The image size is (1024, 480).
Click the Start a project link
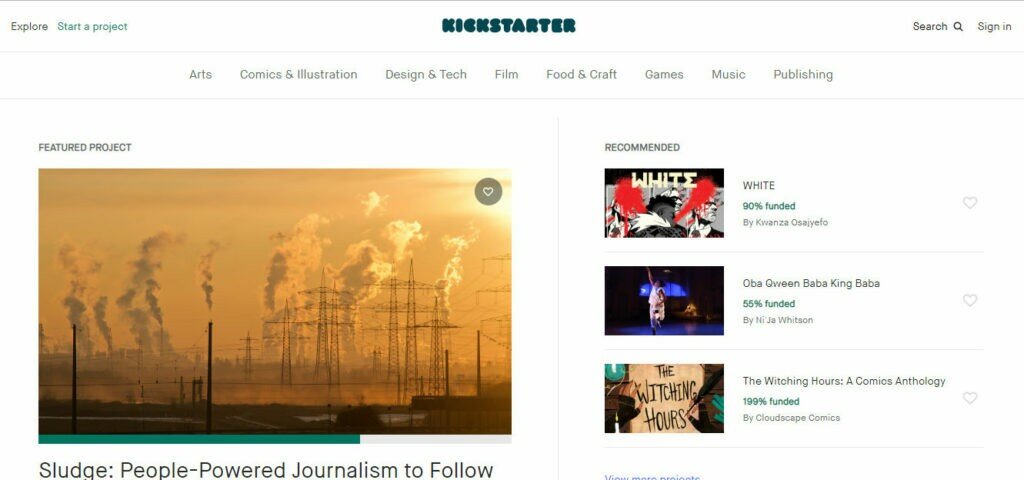pos(92,27)
